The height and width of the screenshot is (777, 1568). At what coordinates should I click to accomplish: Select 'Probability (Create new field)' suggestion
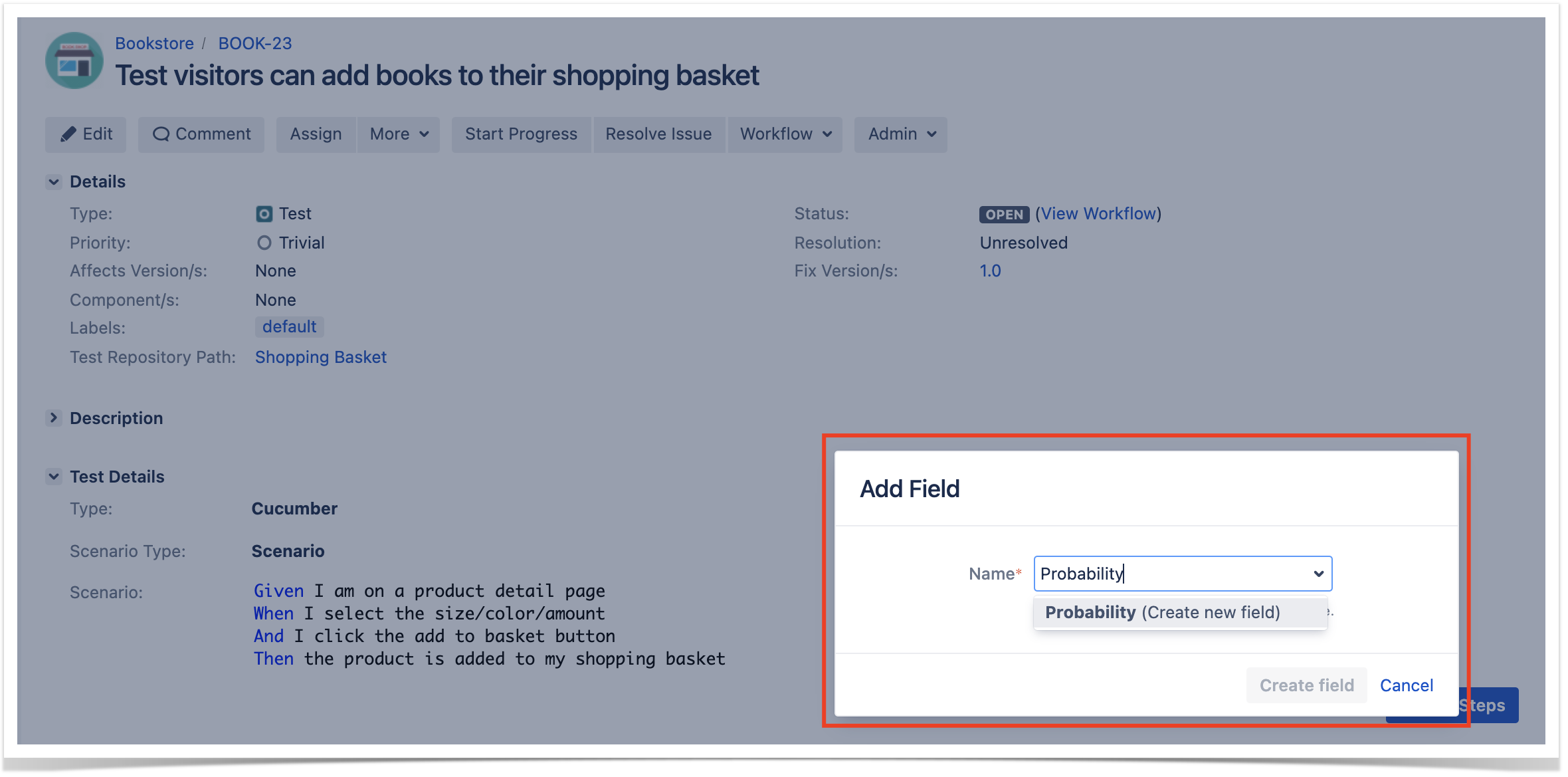1180,612
